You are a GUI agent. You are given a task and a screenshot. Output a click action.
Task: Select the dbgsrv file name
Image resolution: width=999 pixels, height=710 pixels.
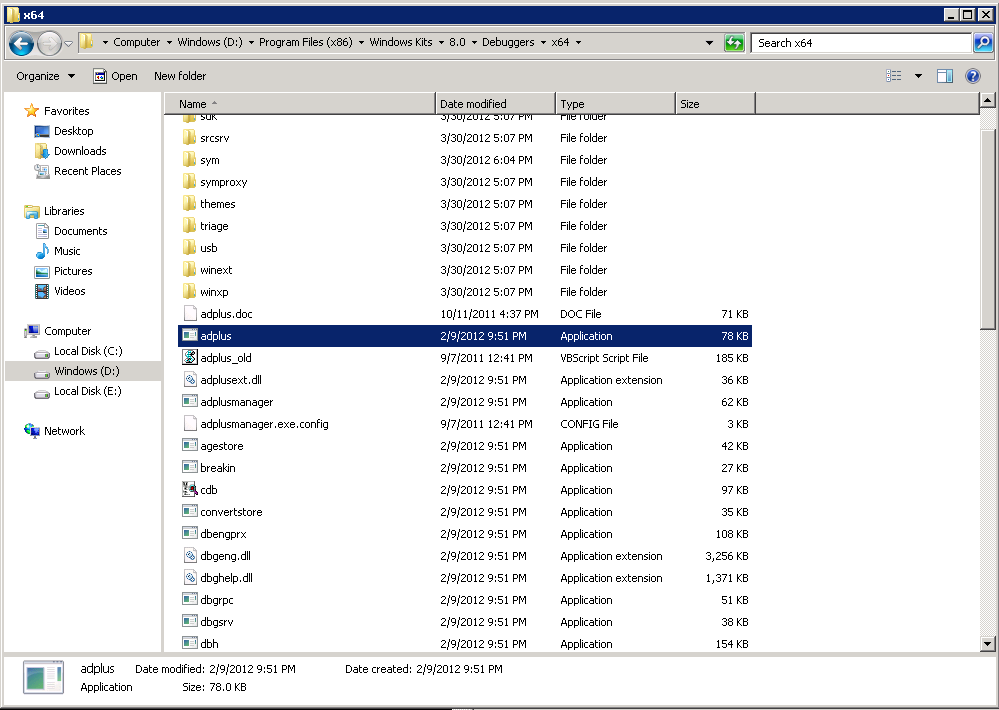pos(217,622)
